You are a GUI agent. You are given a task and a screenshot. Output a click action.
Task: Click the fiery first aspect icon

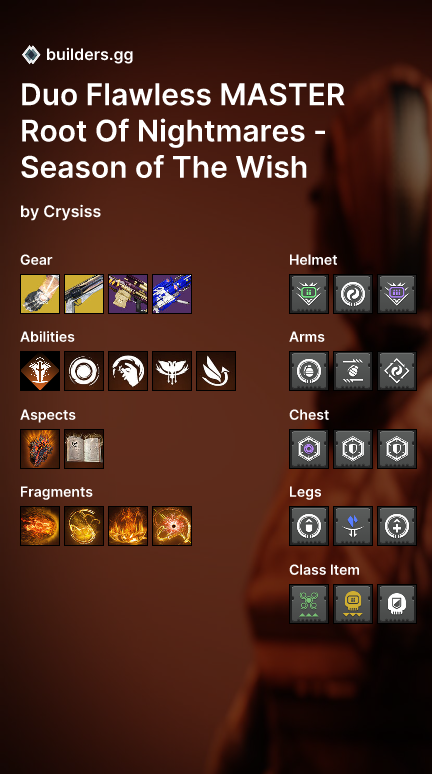[x=40, y=449]
